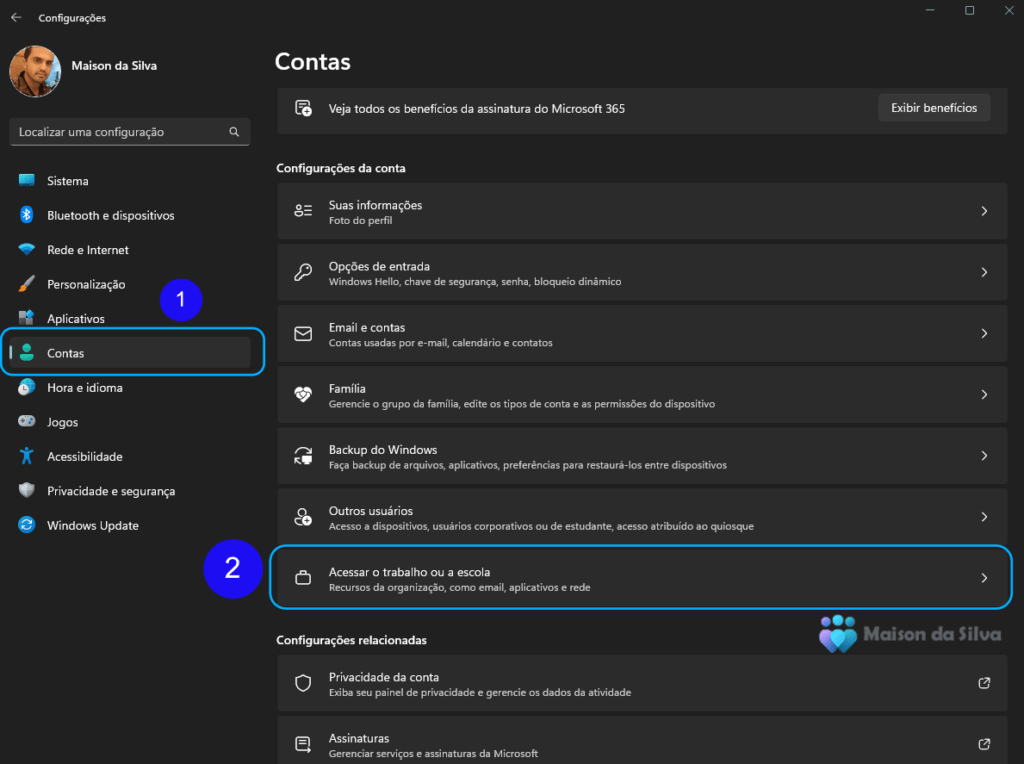Open Assinaturas external link icon
1024x764 pixels.
(984, 744)
